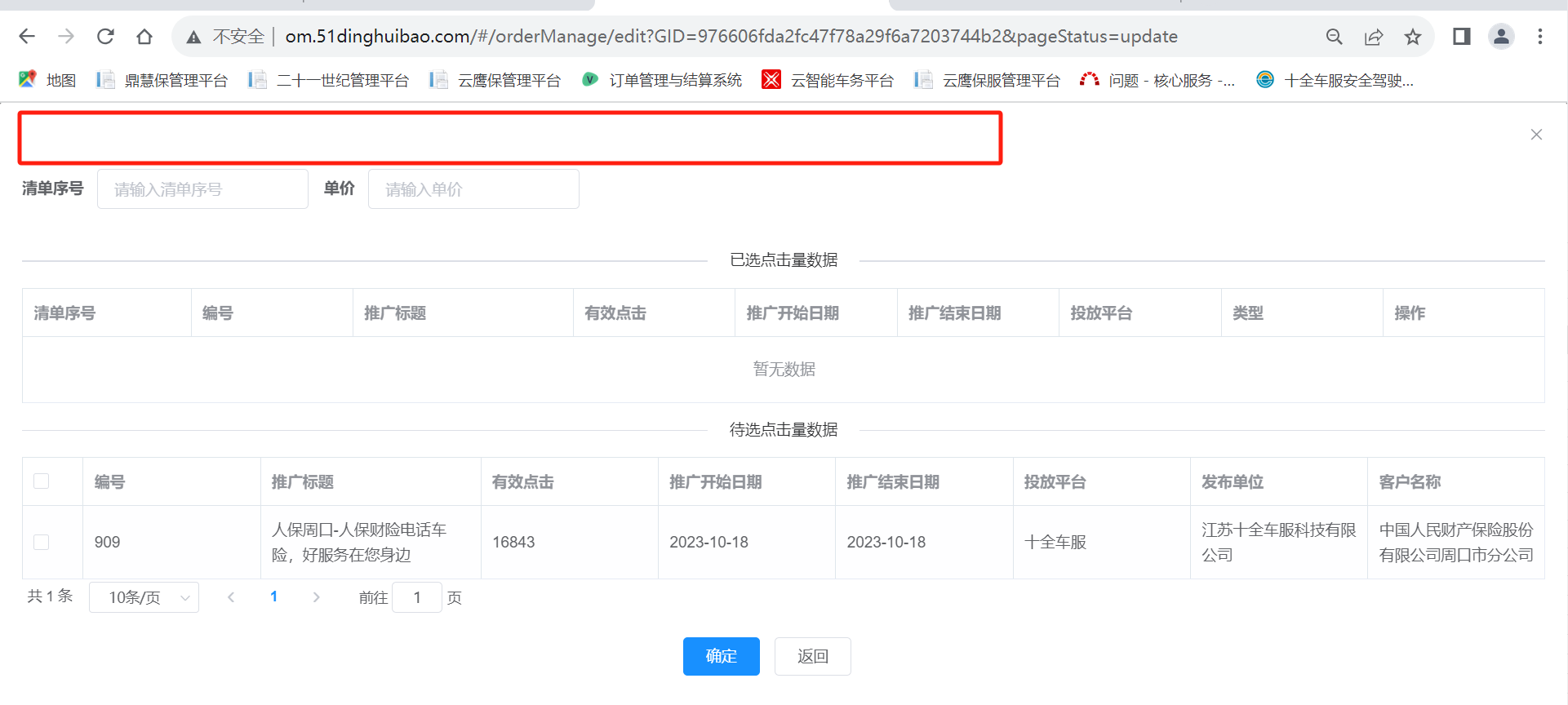Open the 十全车服安全驾驶 bookmark
The image size is (1568, 705).
1335,80
